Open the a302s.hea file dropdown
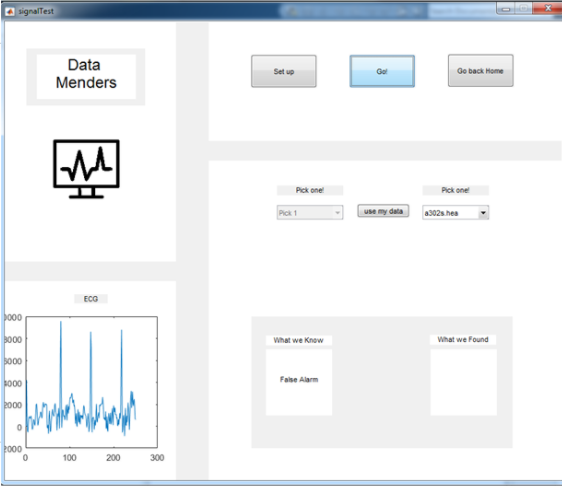562x486 pixels. coord(455,213)
